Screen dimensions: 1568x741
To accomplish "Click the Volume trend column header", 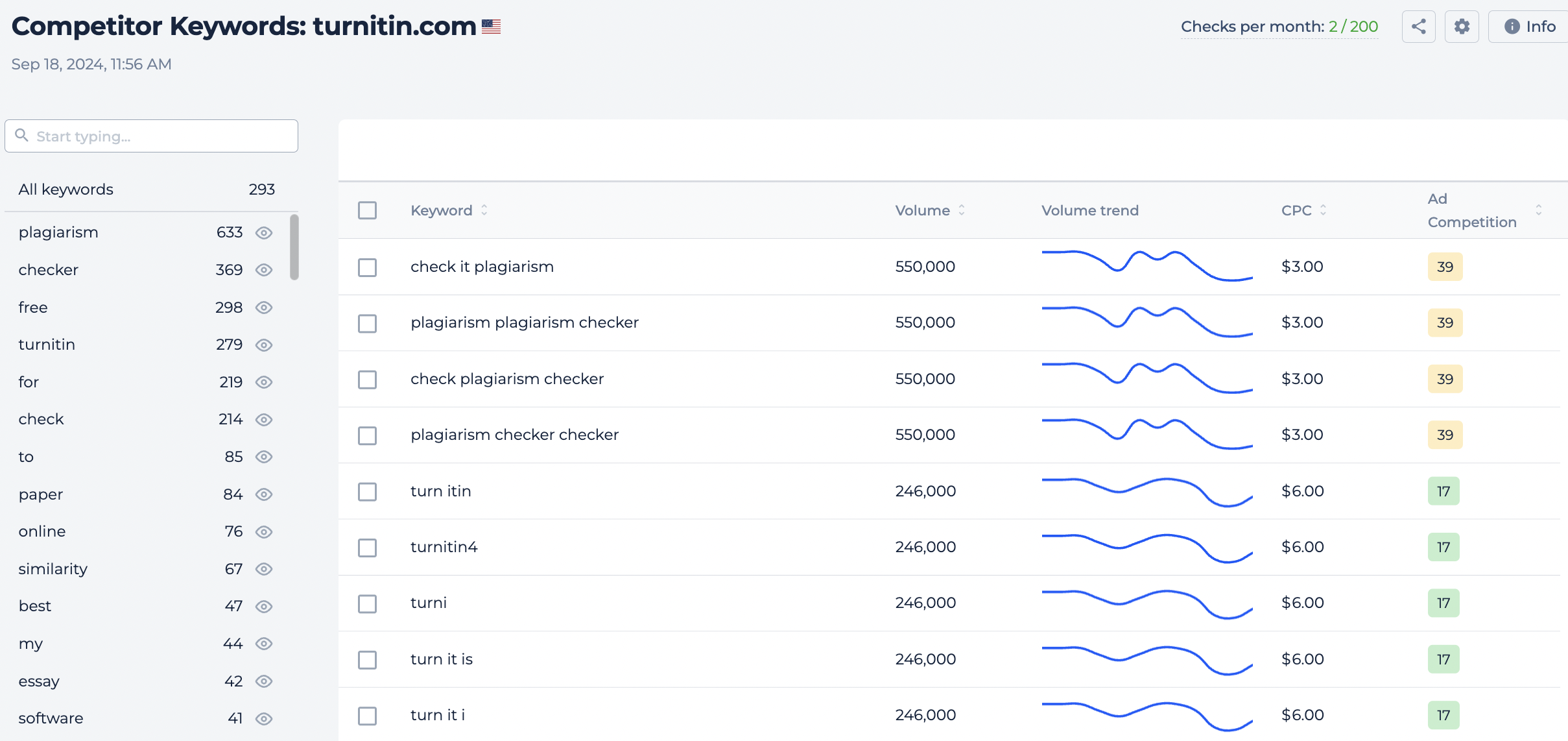I will click(x=1089, y=210).
